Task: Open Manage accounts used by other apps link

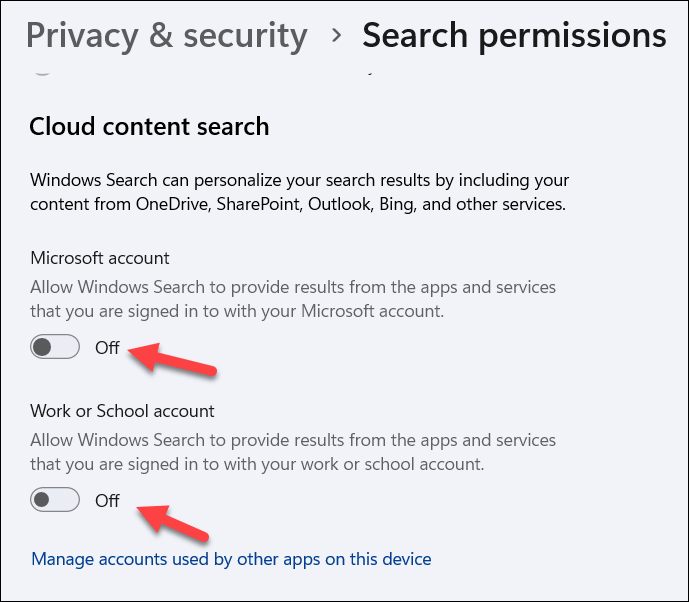Action: point(231,559)
